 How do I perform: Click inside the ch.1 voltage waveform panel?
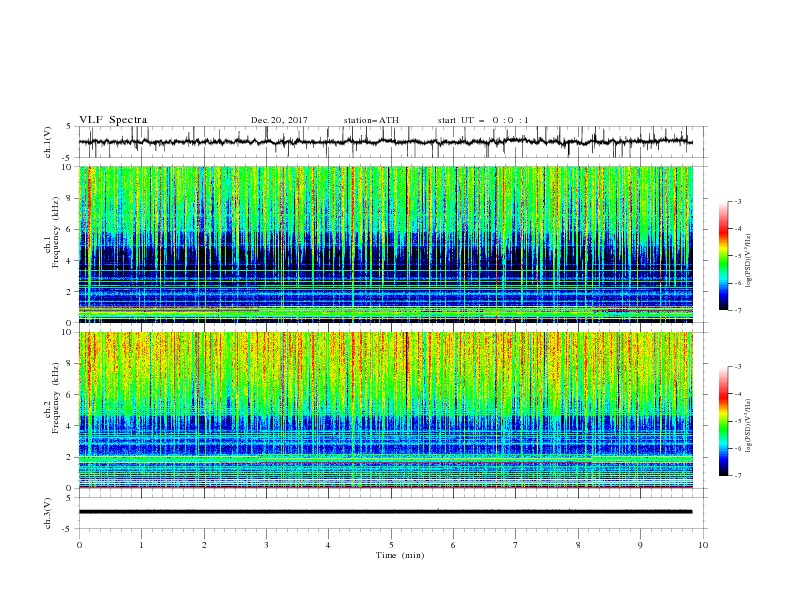tap(392, 142)
